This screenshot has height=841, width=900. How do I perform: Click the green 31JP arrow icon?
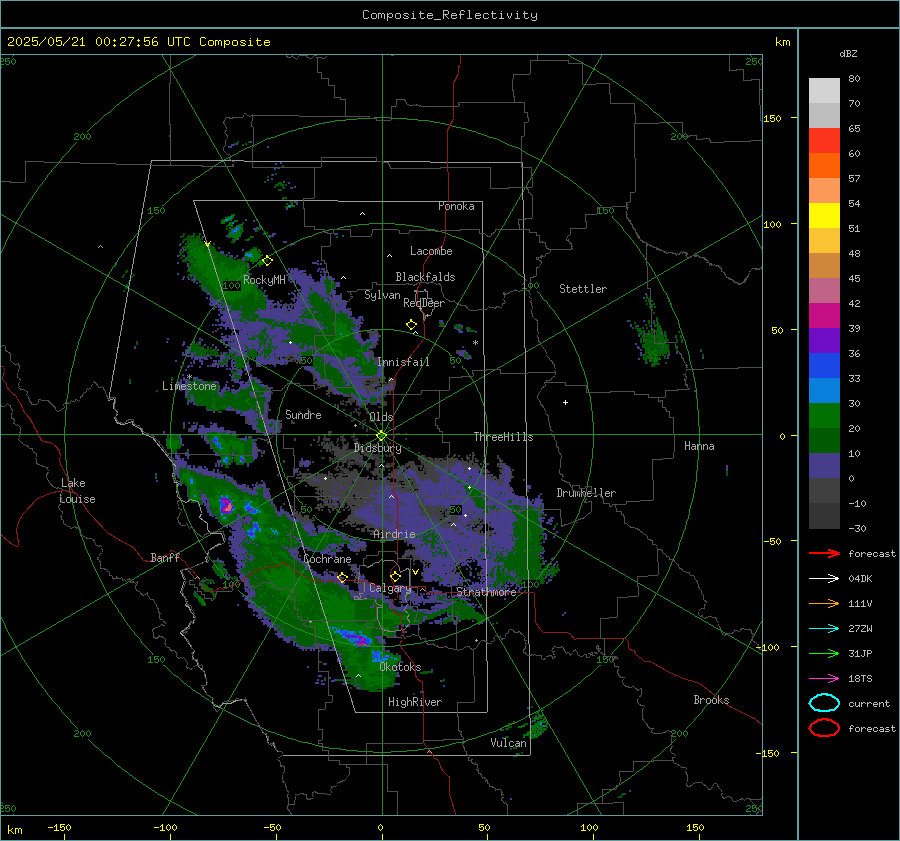[x=824, y=653]
